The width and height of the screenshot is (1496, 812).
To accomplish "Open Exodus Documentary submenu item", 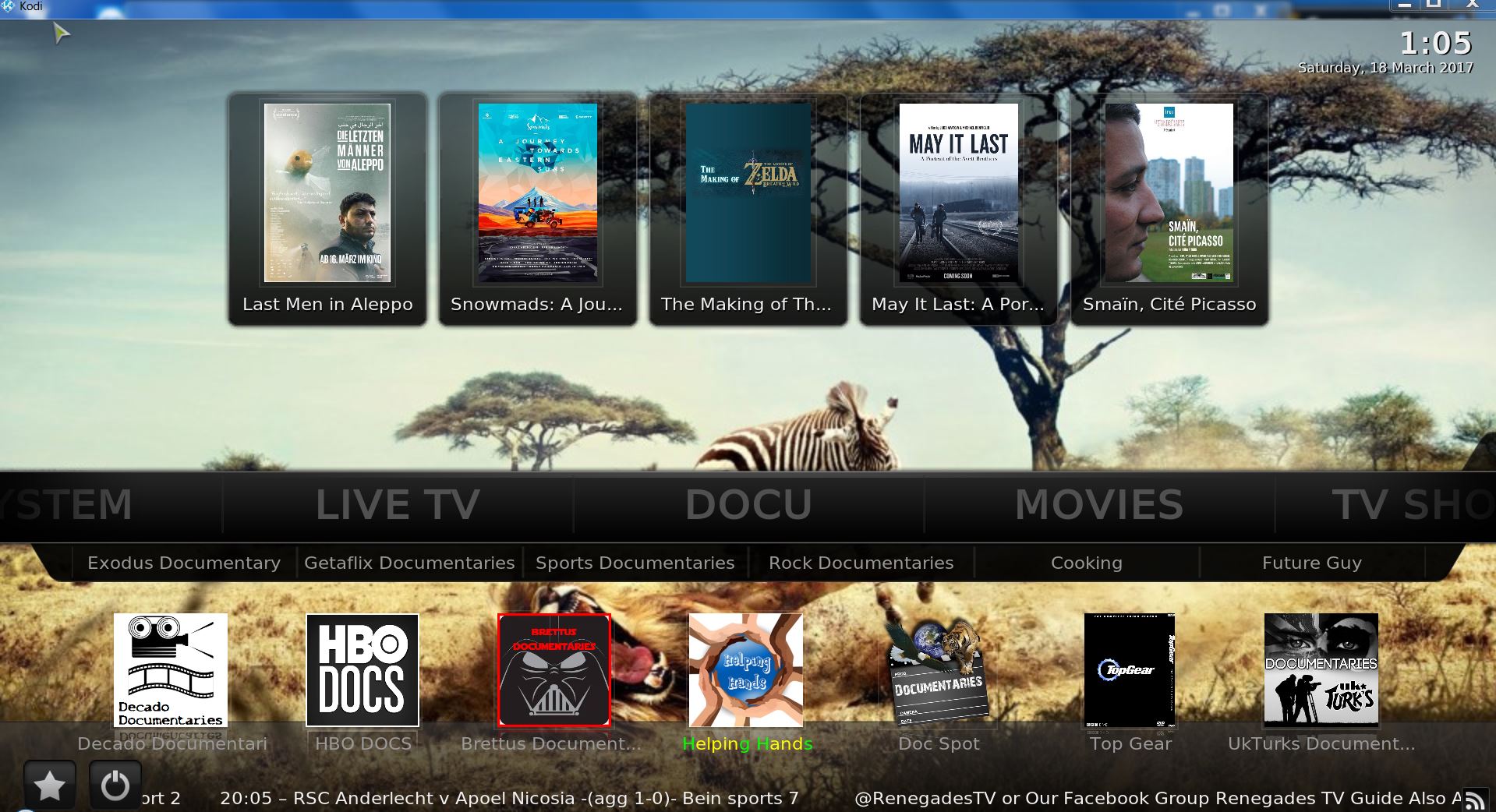I will tap(184, 563).
